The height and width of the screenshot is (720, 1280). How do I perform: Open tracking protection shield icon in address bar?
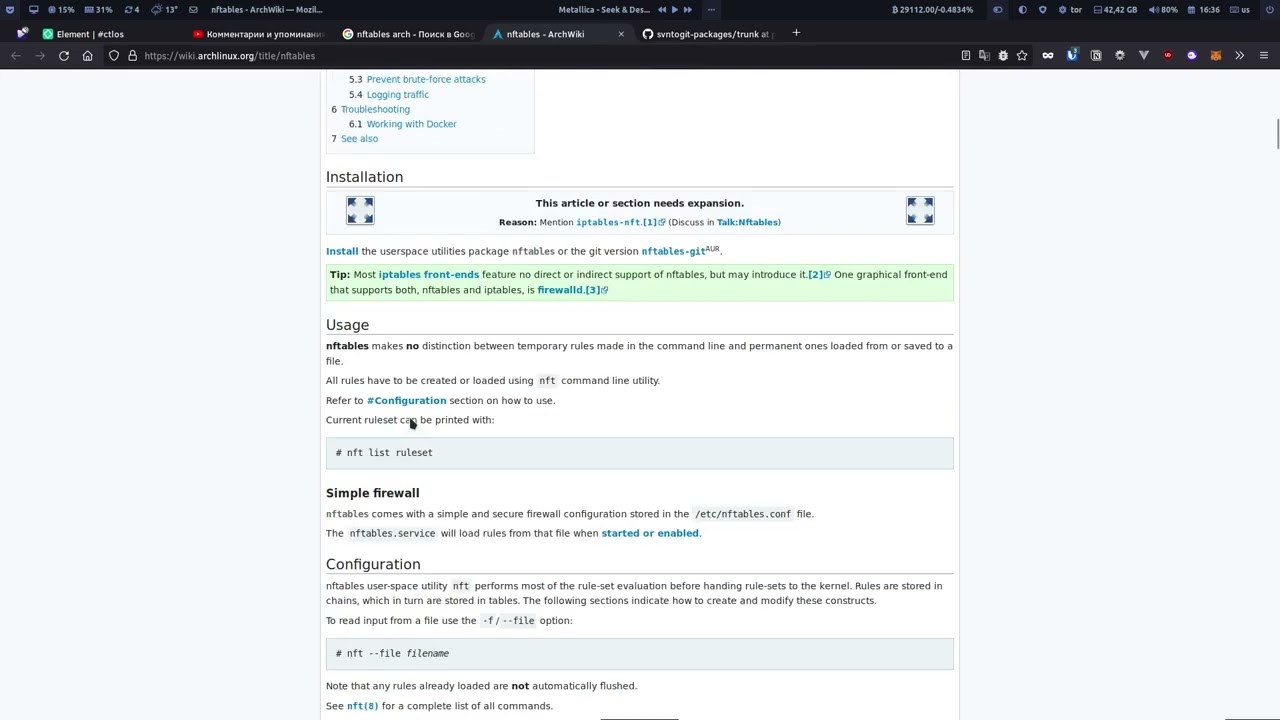tap(114, 56)
